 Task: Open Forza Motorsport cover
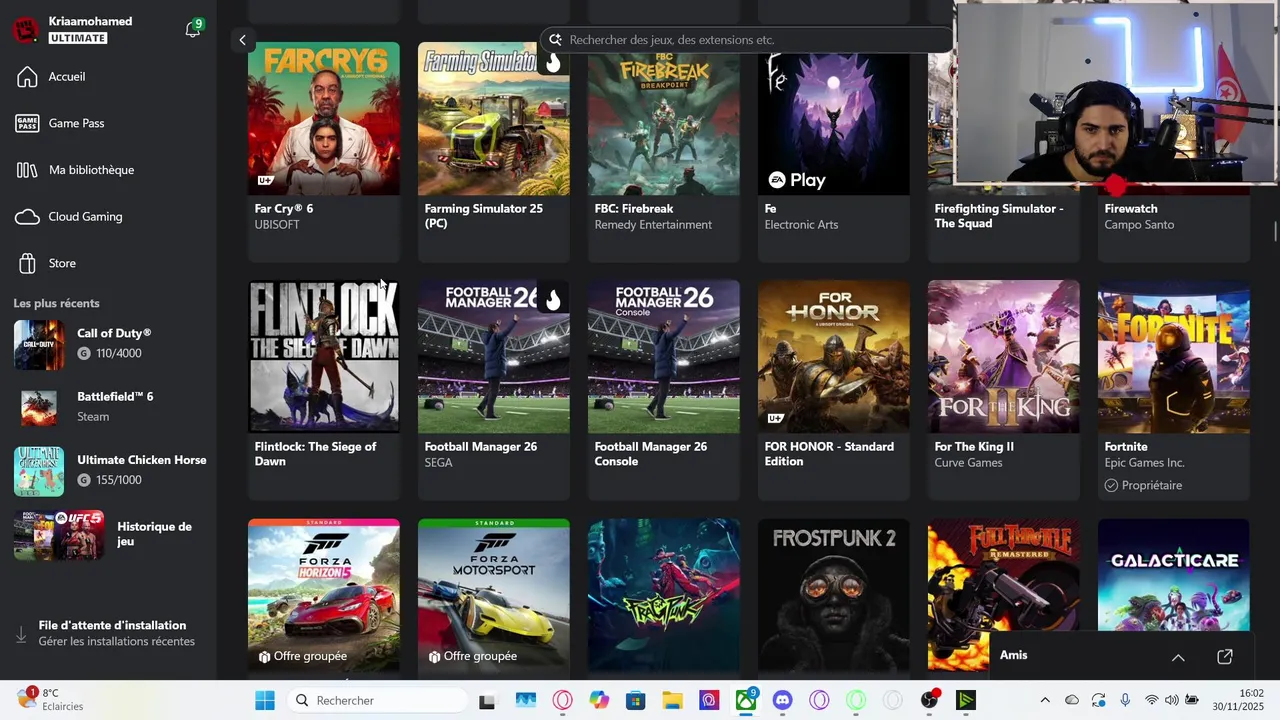pos(494,595)
